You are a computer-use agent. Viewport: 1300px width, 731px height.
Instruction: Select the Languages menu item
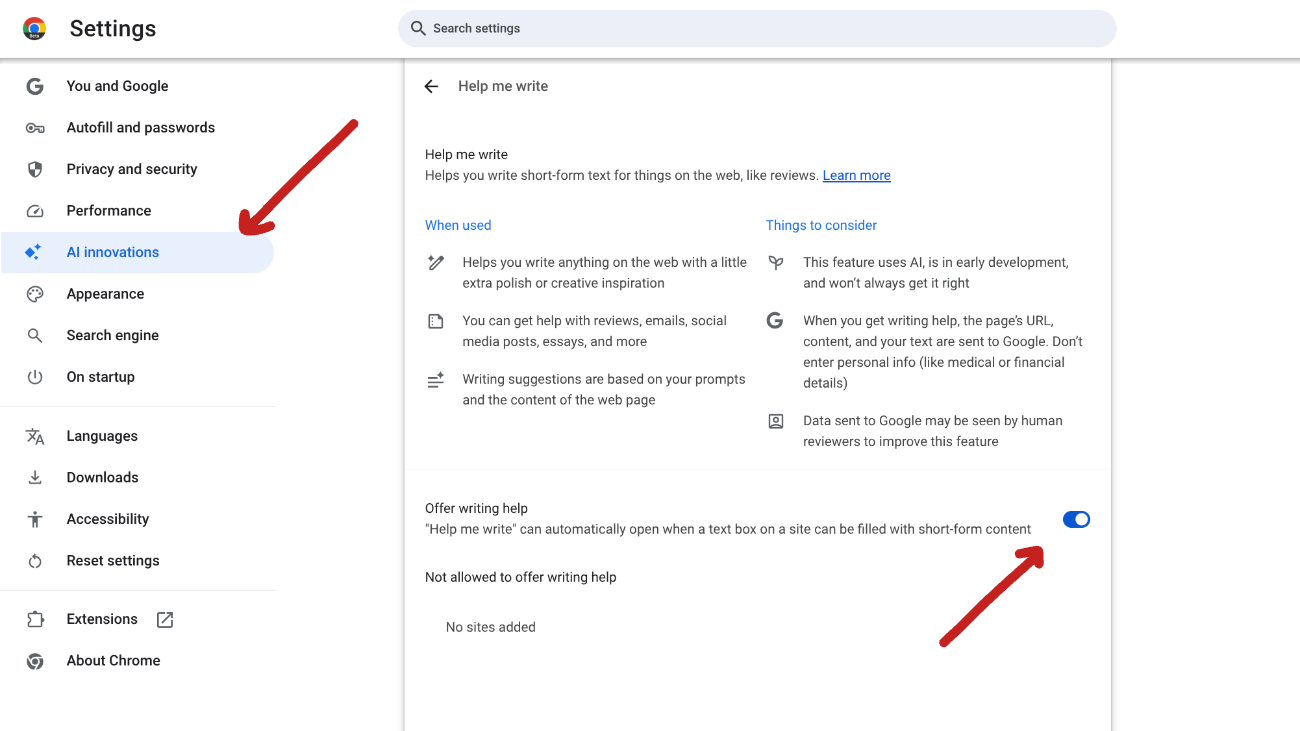coord(102,435)
